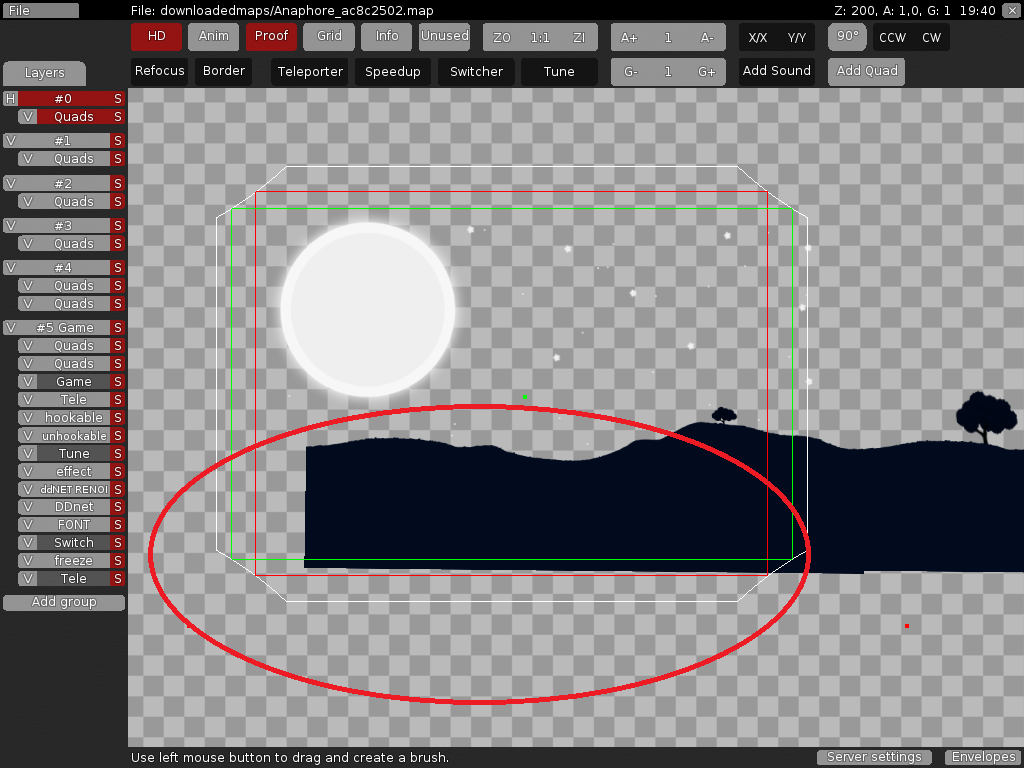The width and height of the screenshot is (1024, 768).
Task: Reset zoom with the 1:1 control
Action: pyautogui.click(x=540, y=36)
